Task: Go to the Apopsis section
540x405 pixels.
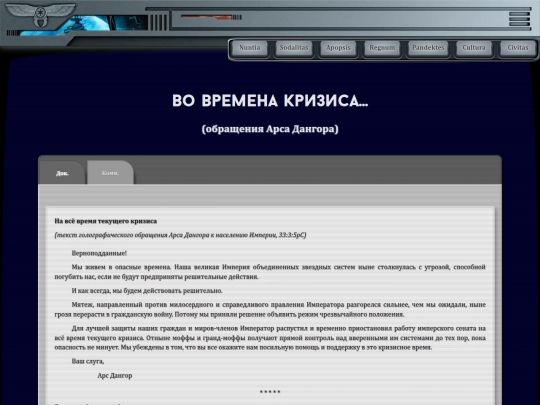Action: (x=338, y=48)
